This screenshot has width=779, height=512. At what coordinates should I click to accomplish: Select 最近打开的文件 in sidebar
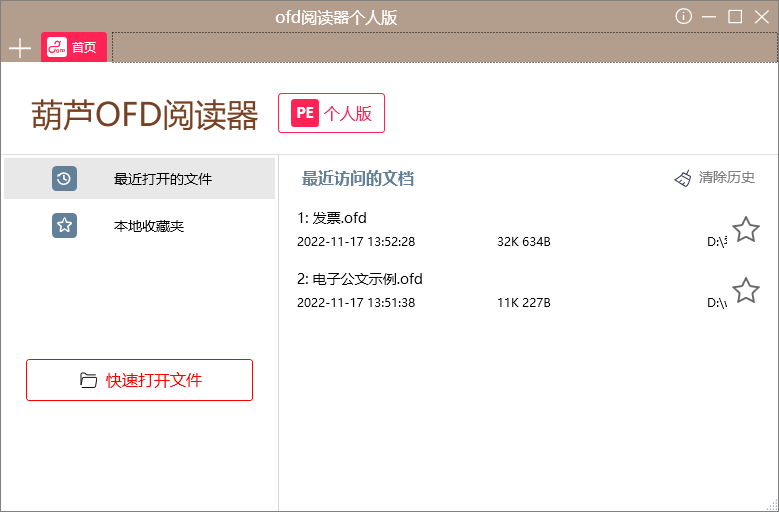[162, 179]
